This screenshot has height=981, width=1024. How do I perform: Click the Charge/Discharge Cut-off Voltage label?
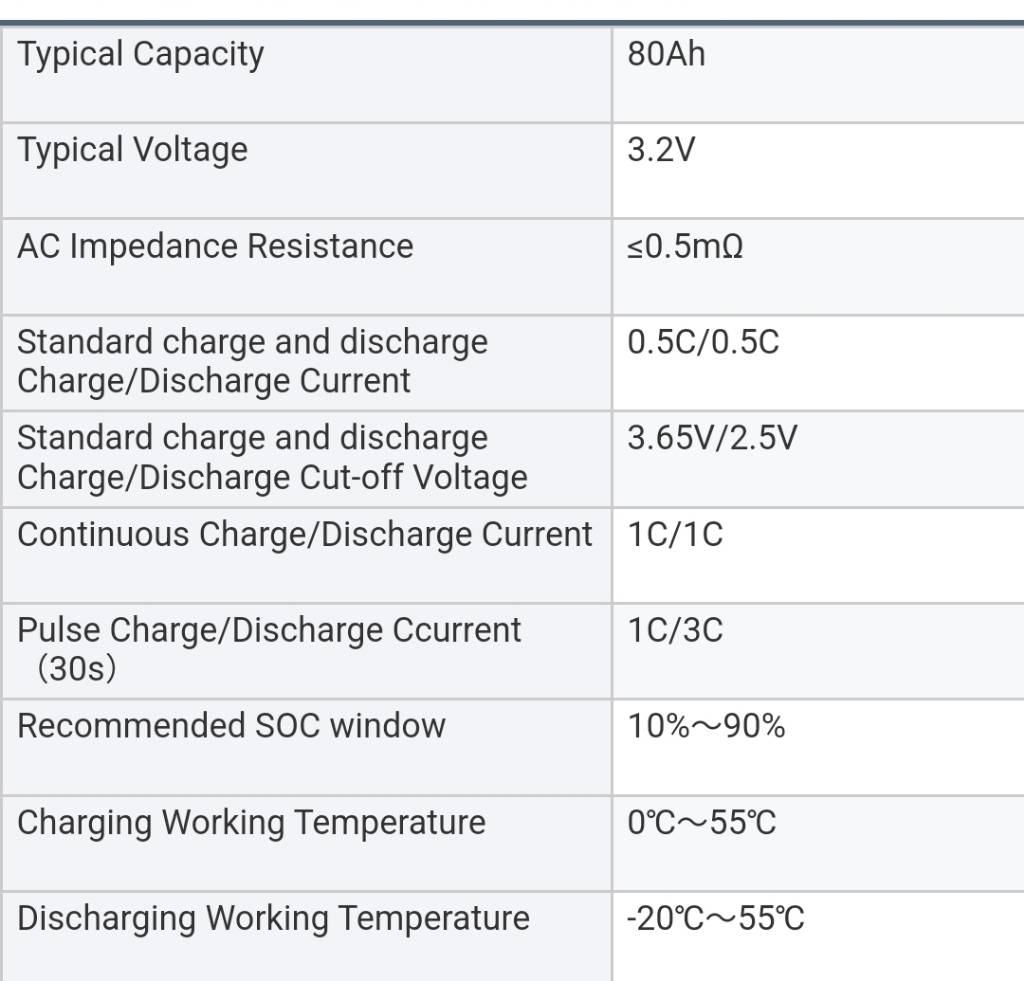(x=272, y=477)
